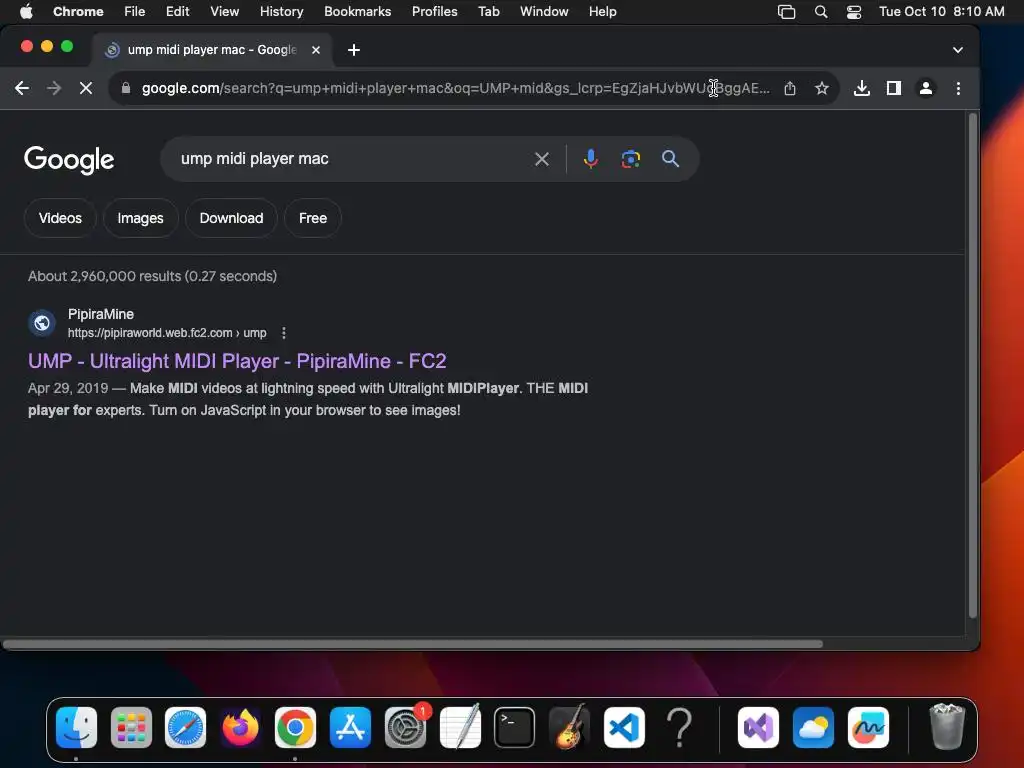Start voice search with microphone
This screenshot has height=768, width=1024.
[x=590, y=159]
